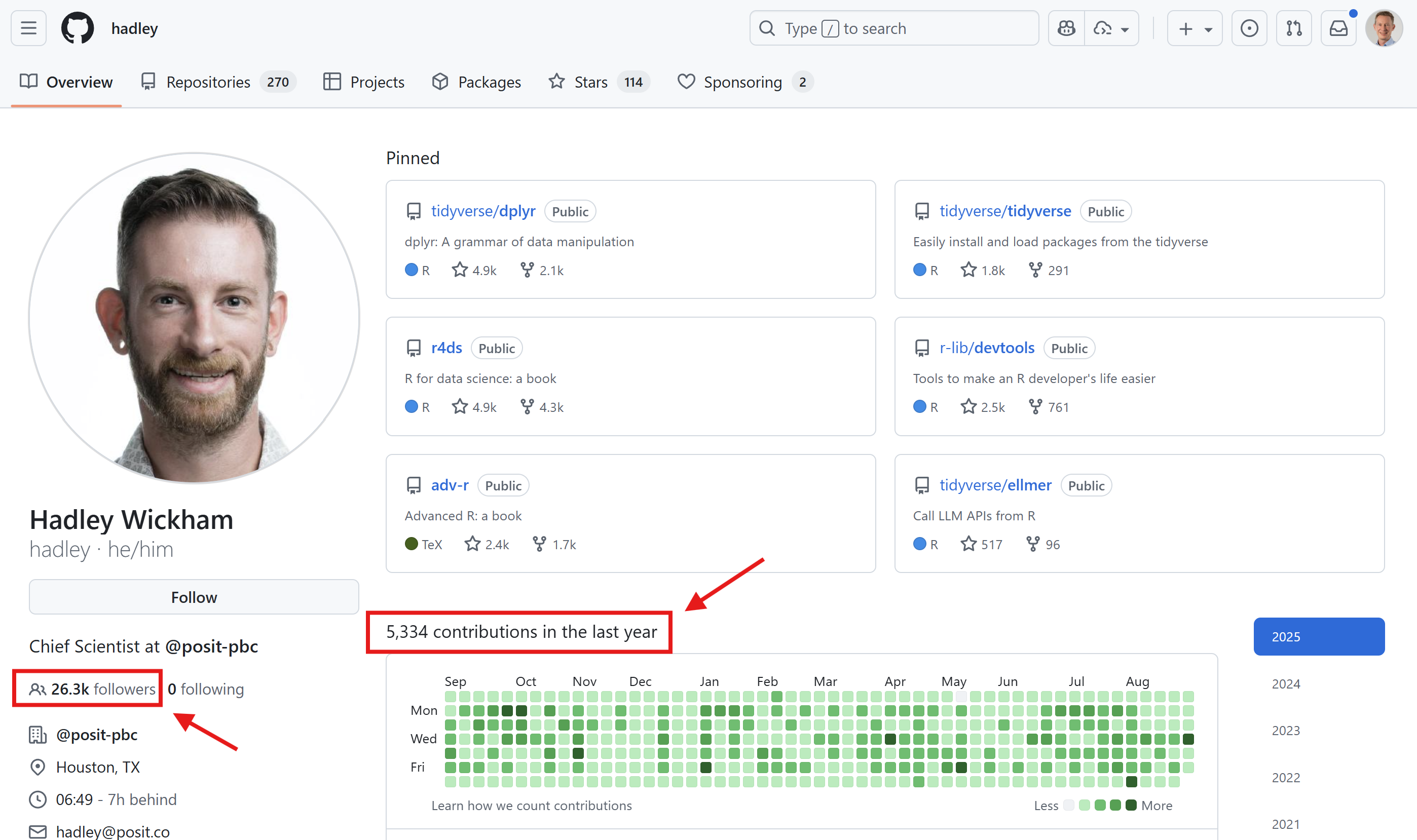
Task: Switch to the Repositories tab
Action: pyautogui.click(x=208, y=82)
